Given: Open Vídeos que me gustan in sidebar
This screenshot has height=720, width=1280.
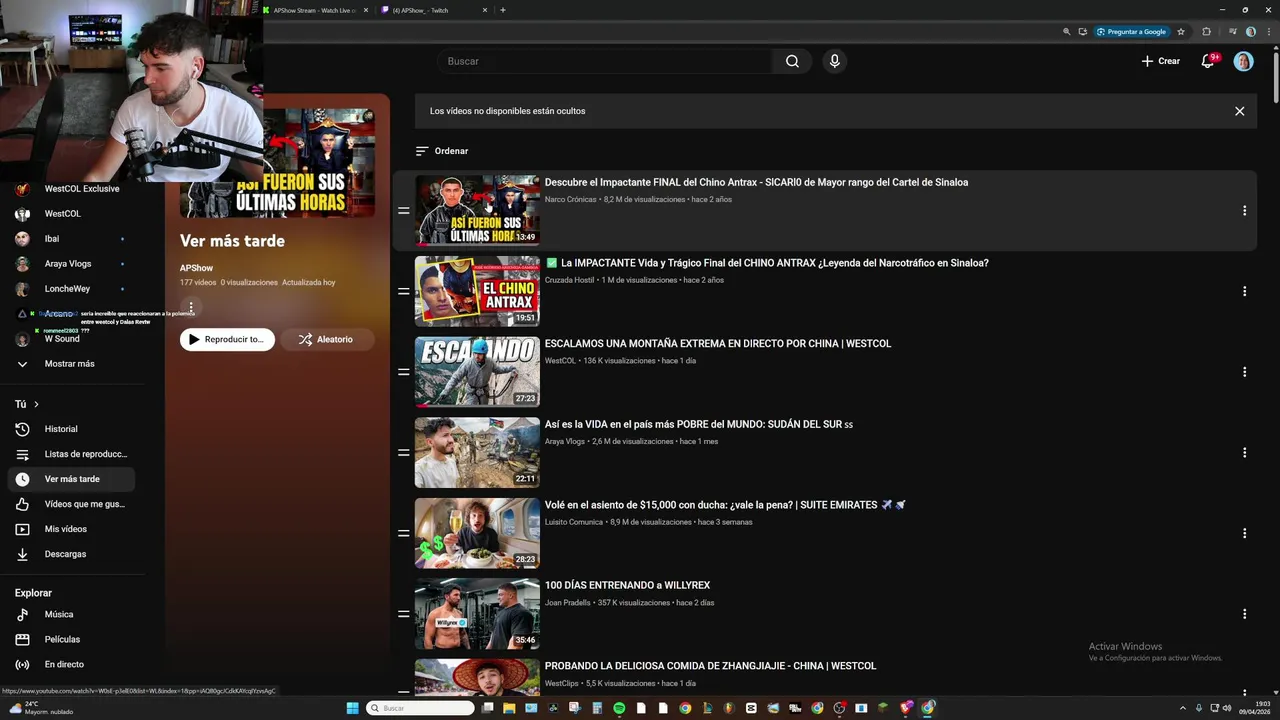Looking at the screenshot, I should click(x=71, y=504).
